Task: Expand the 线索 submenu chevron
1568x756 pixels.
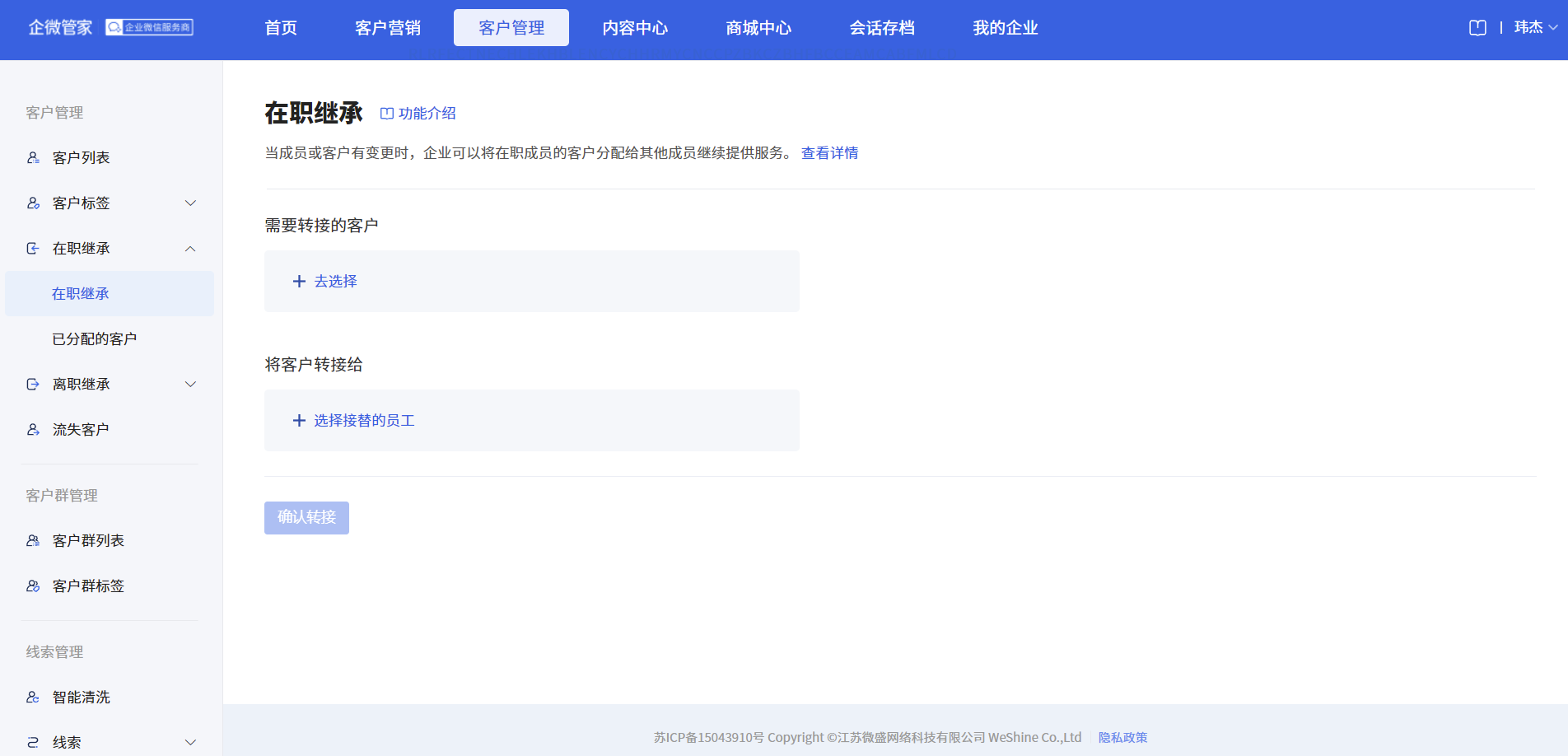Action: [190, 743]
